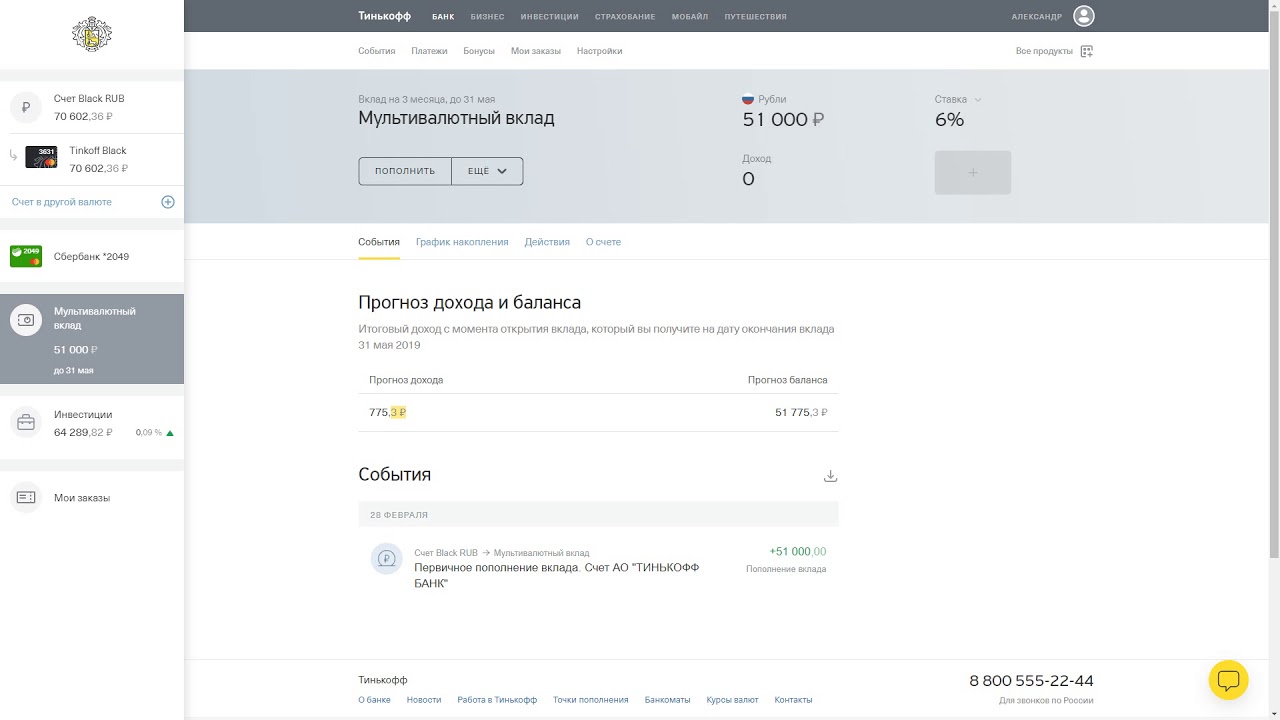Viewport: 1280px width, 720px height.
Task: Add an account in another currency plus icon
Action: (168, 202)
